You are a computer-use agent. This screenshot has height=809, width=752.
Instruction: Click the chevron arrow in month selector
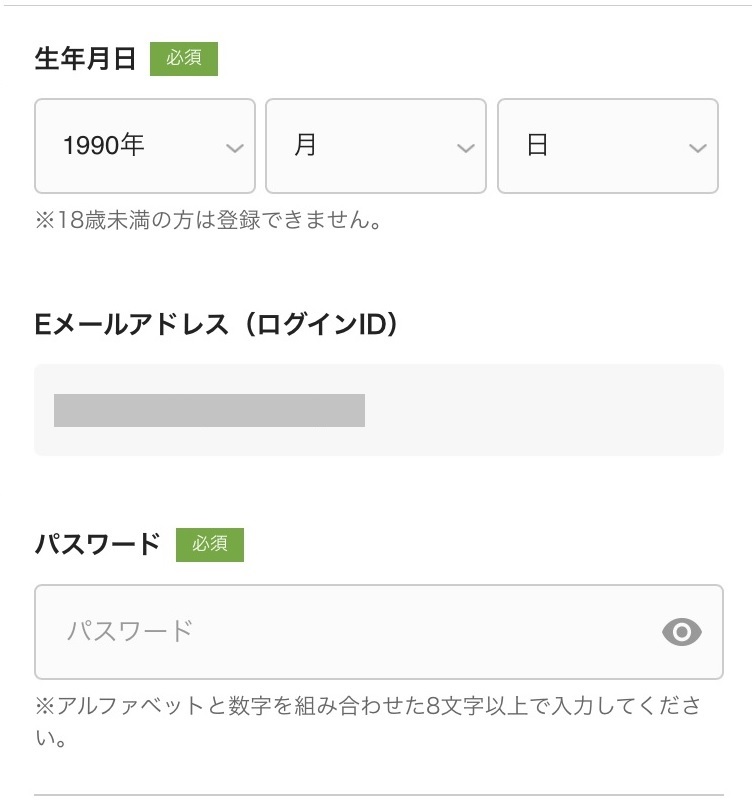[466, 149]
